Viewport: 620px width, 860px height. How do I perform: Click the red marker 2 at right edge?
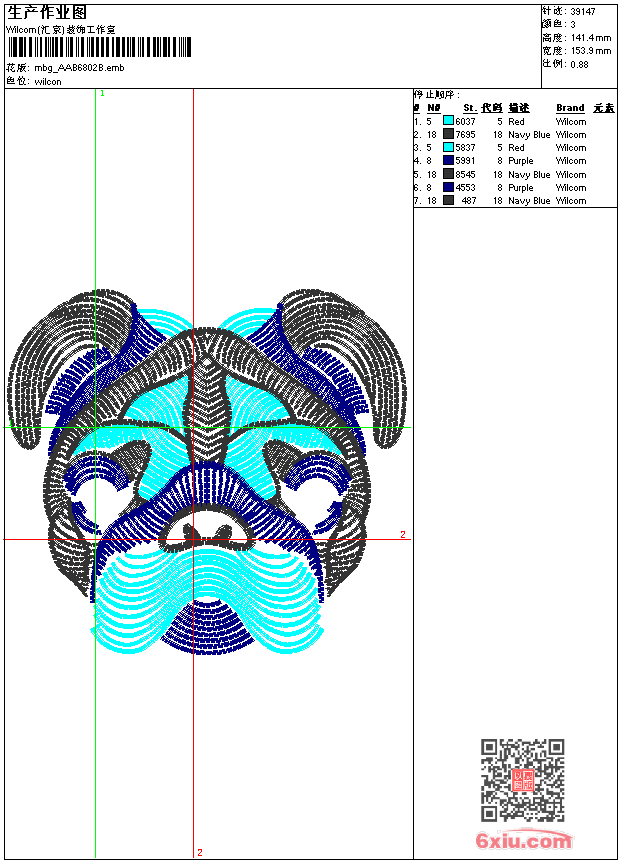[403, 535]
